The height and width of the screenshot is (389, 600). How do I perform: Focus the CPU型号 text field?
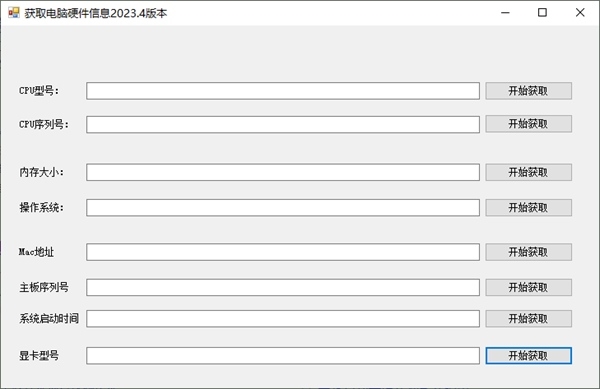coord(283,91)
